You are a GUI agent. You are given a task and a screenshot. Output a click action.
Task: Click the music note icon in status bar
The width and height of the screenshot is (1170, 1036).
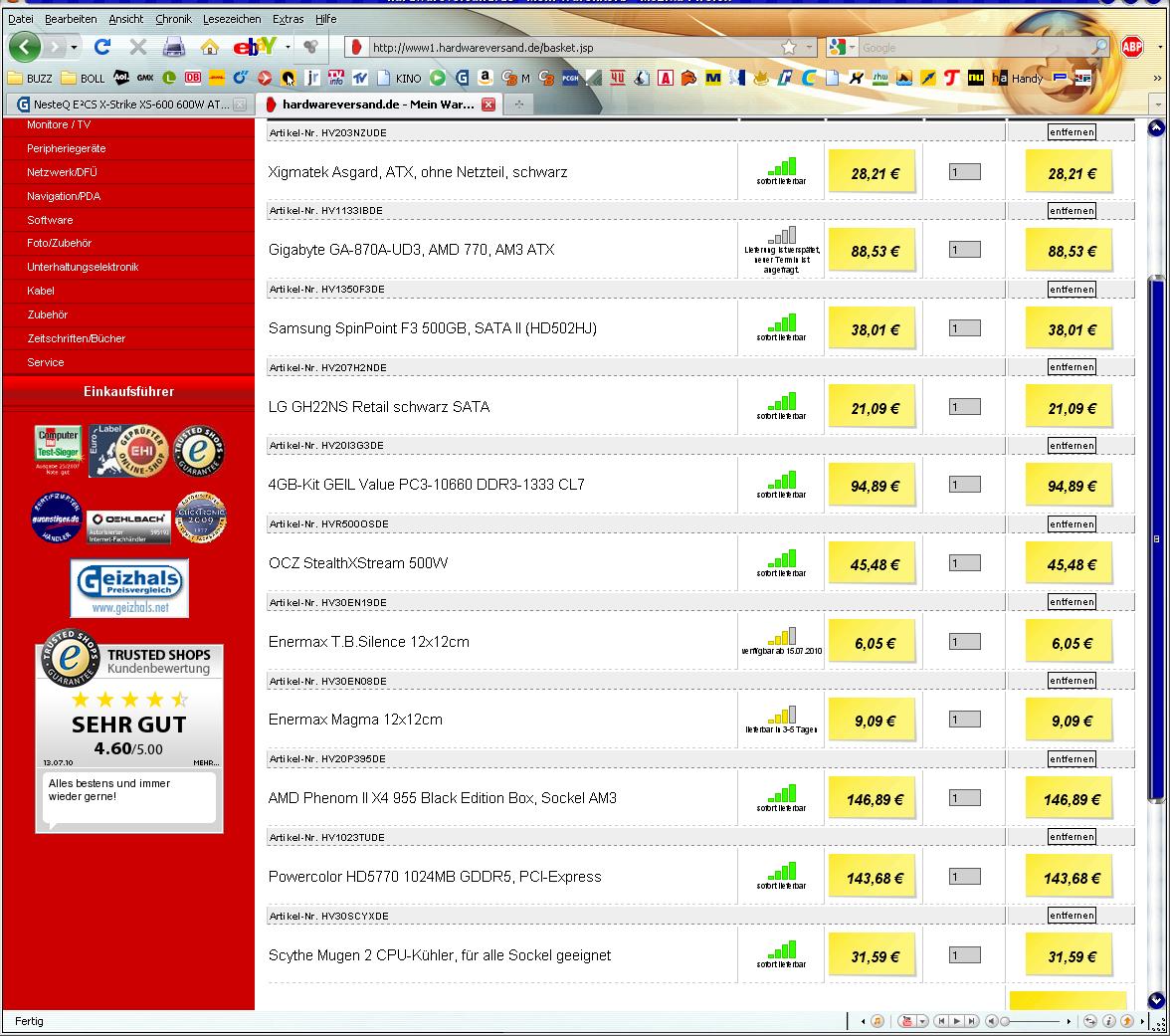click(x=877, y=1021)
